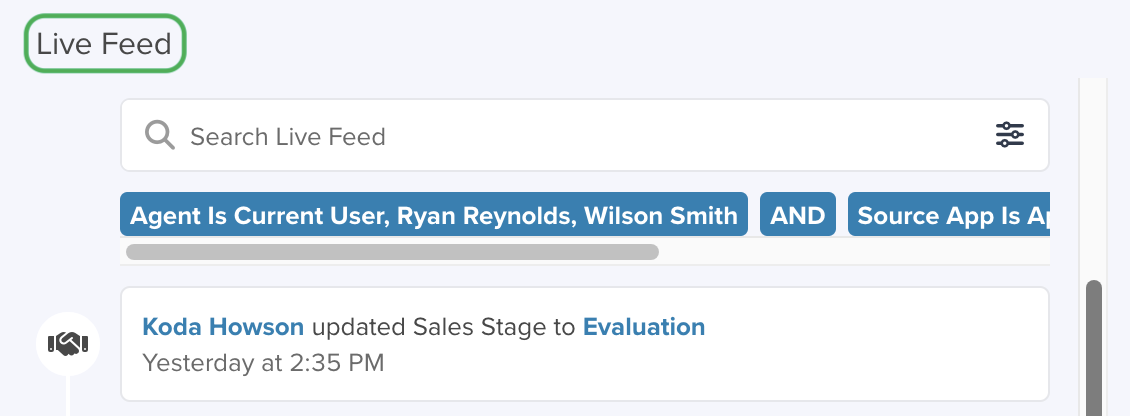The width and height of the screenshot is (1130, 416).
Task: Open the Evaluation sales stage link
Action: pyautogui.click(x=644, y=327)
